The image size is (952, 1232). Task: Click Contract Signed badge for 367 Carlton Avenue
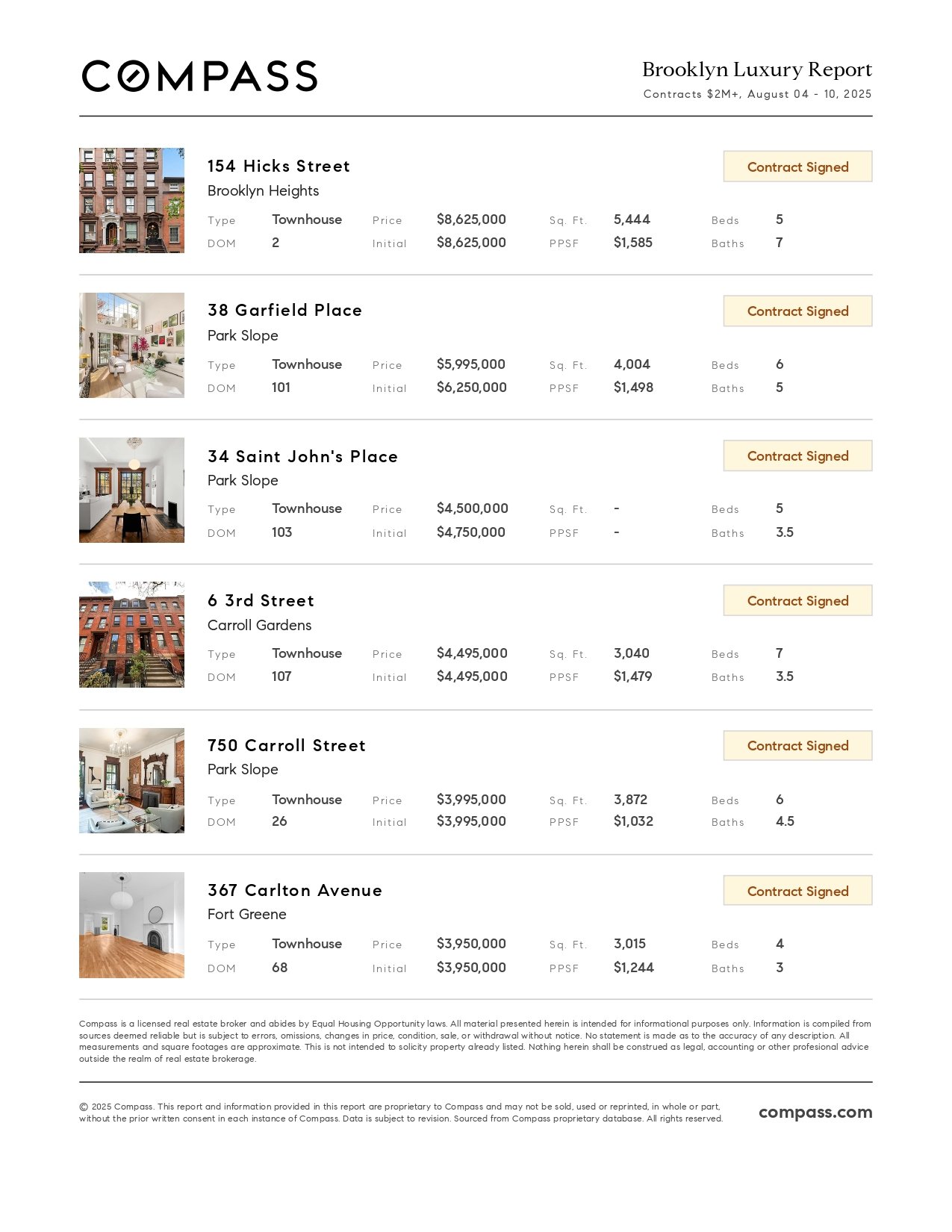coord(797,891)
